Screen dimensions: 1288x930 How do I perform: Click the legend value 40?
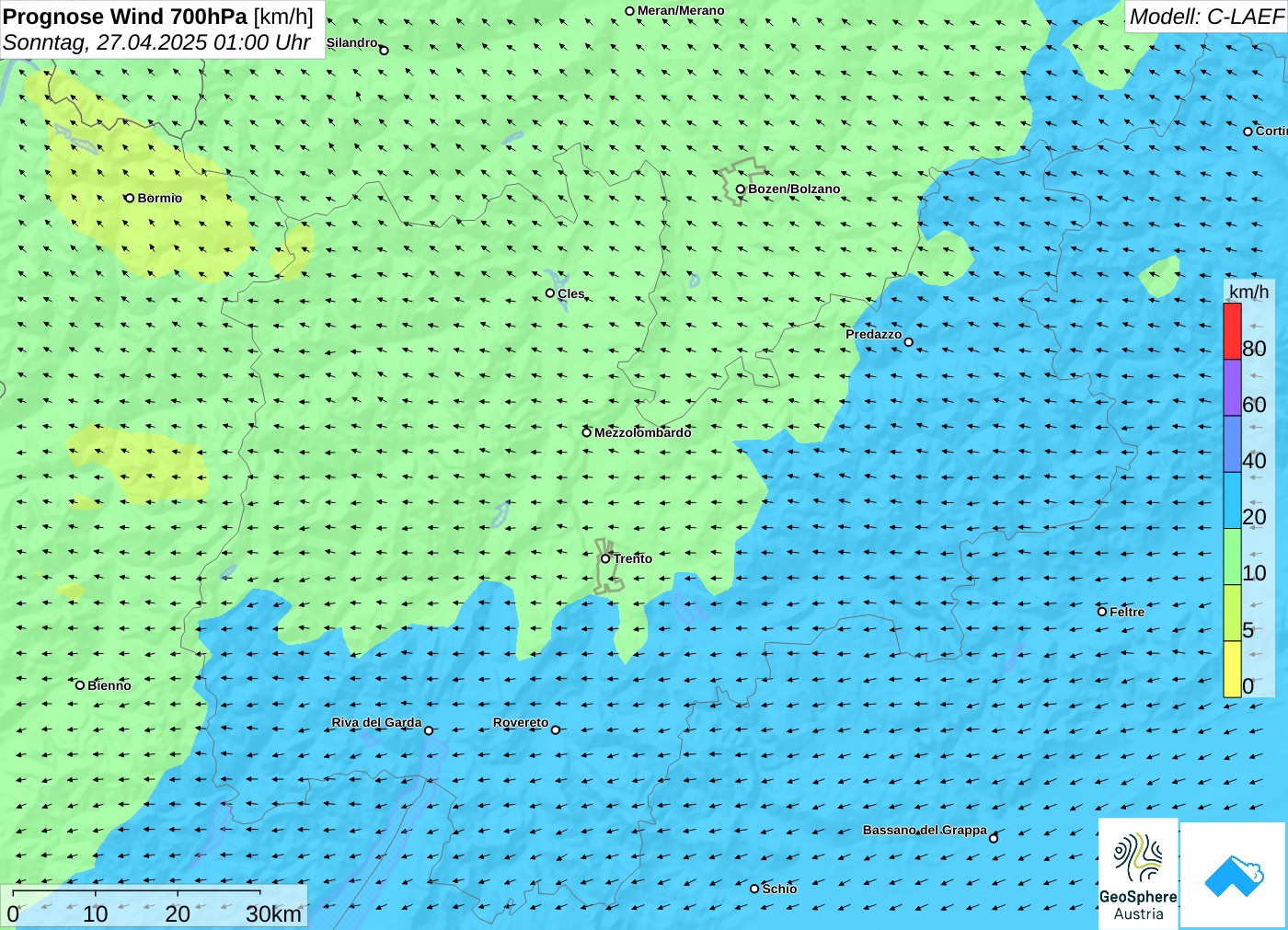point(1254,461)
